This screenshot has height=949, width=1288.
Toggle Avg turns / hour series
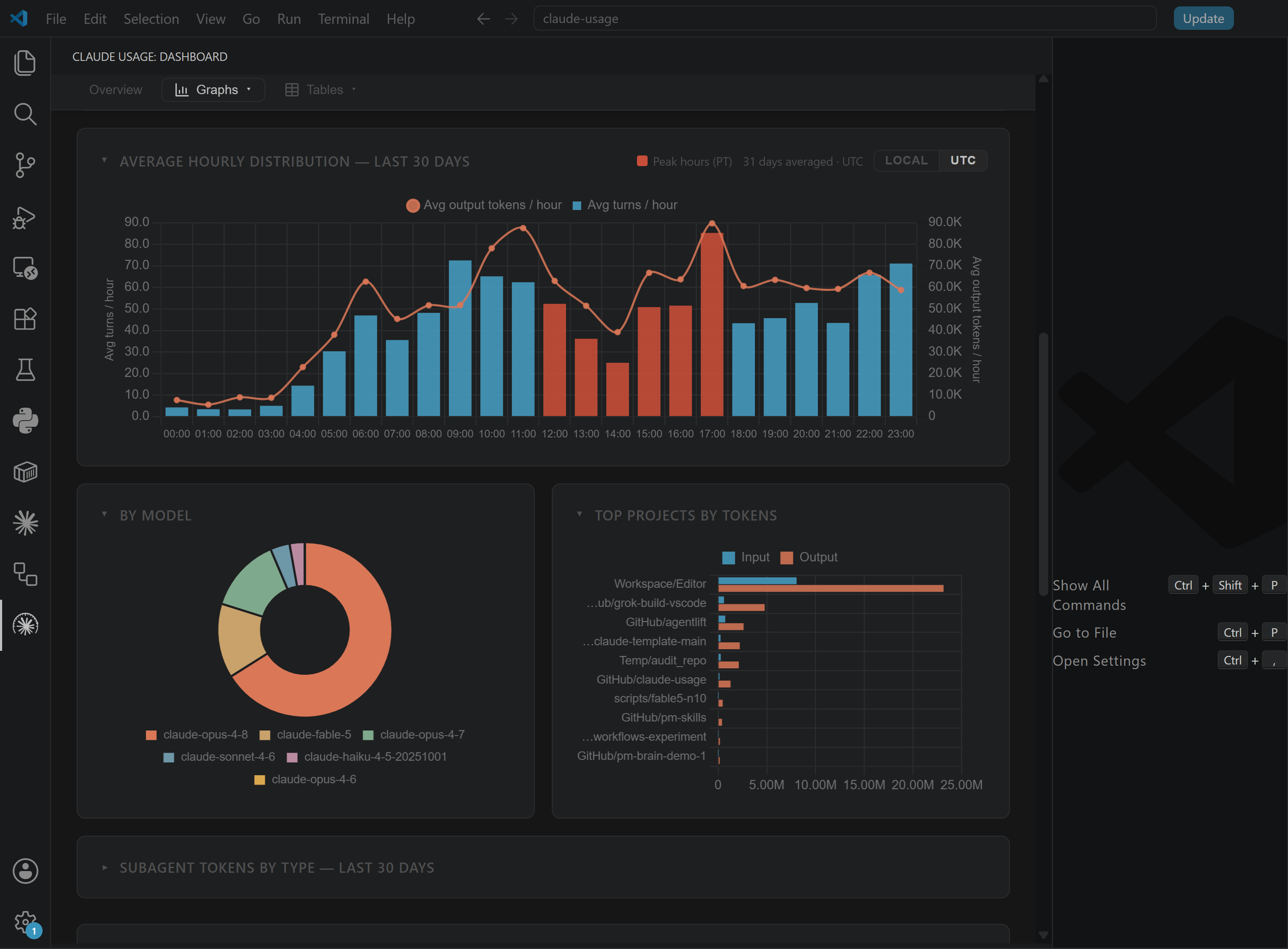[625, 205]
